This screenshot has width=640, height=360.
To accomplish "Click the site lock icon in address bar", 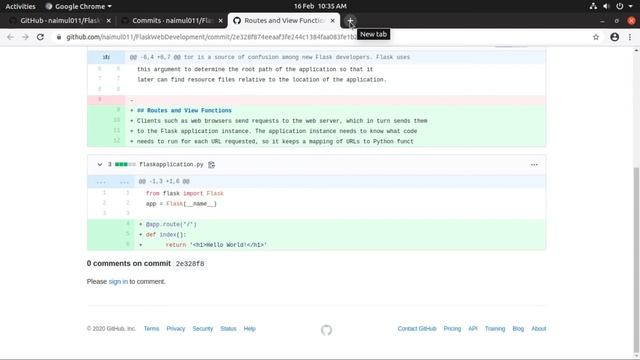I will click(59, 37).
